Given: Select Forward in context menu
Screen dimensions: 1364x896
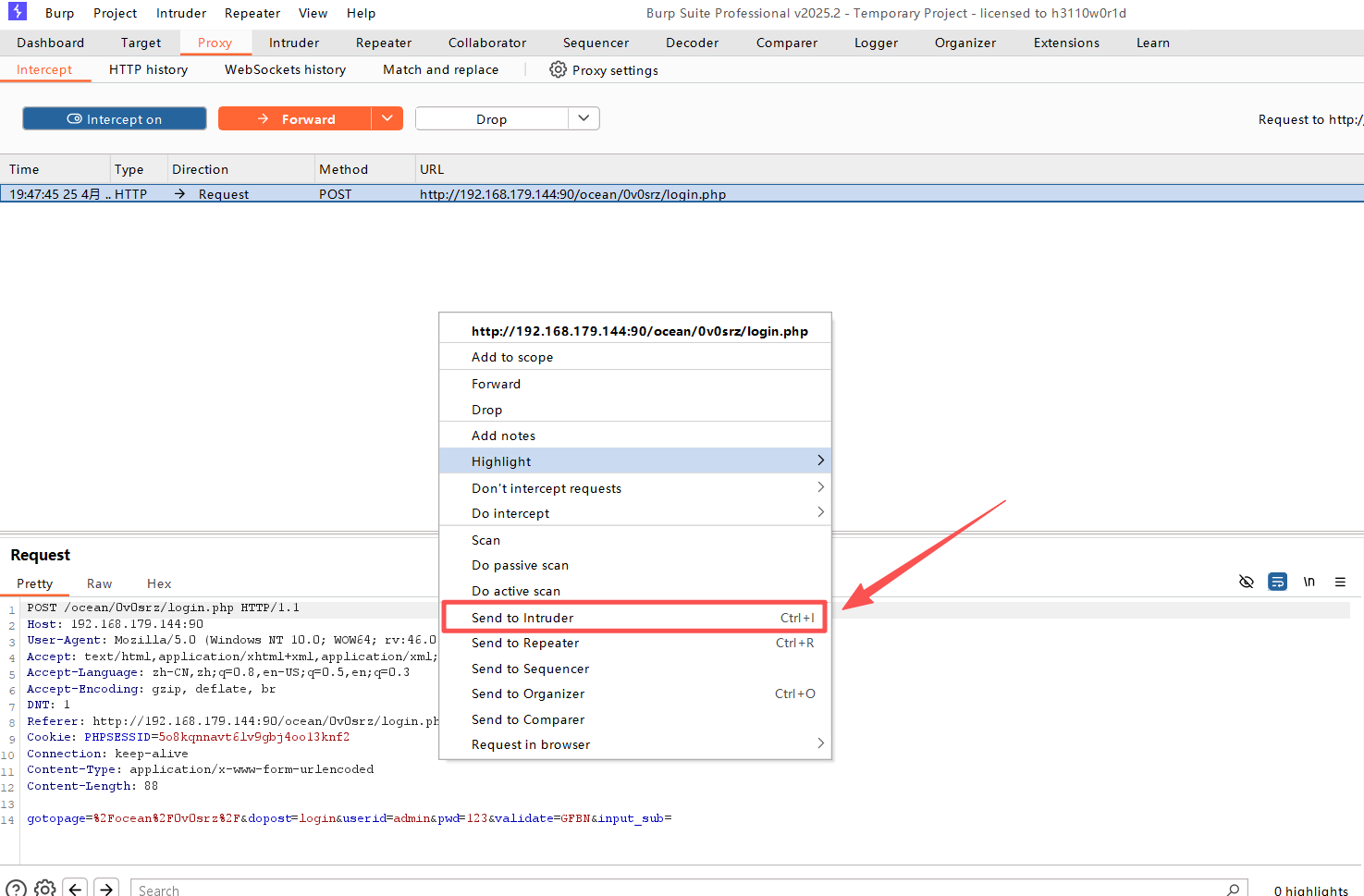Looking at the screenshot, I should point(635,384).
